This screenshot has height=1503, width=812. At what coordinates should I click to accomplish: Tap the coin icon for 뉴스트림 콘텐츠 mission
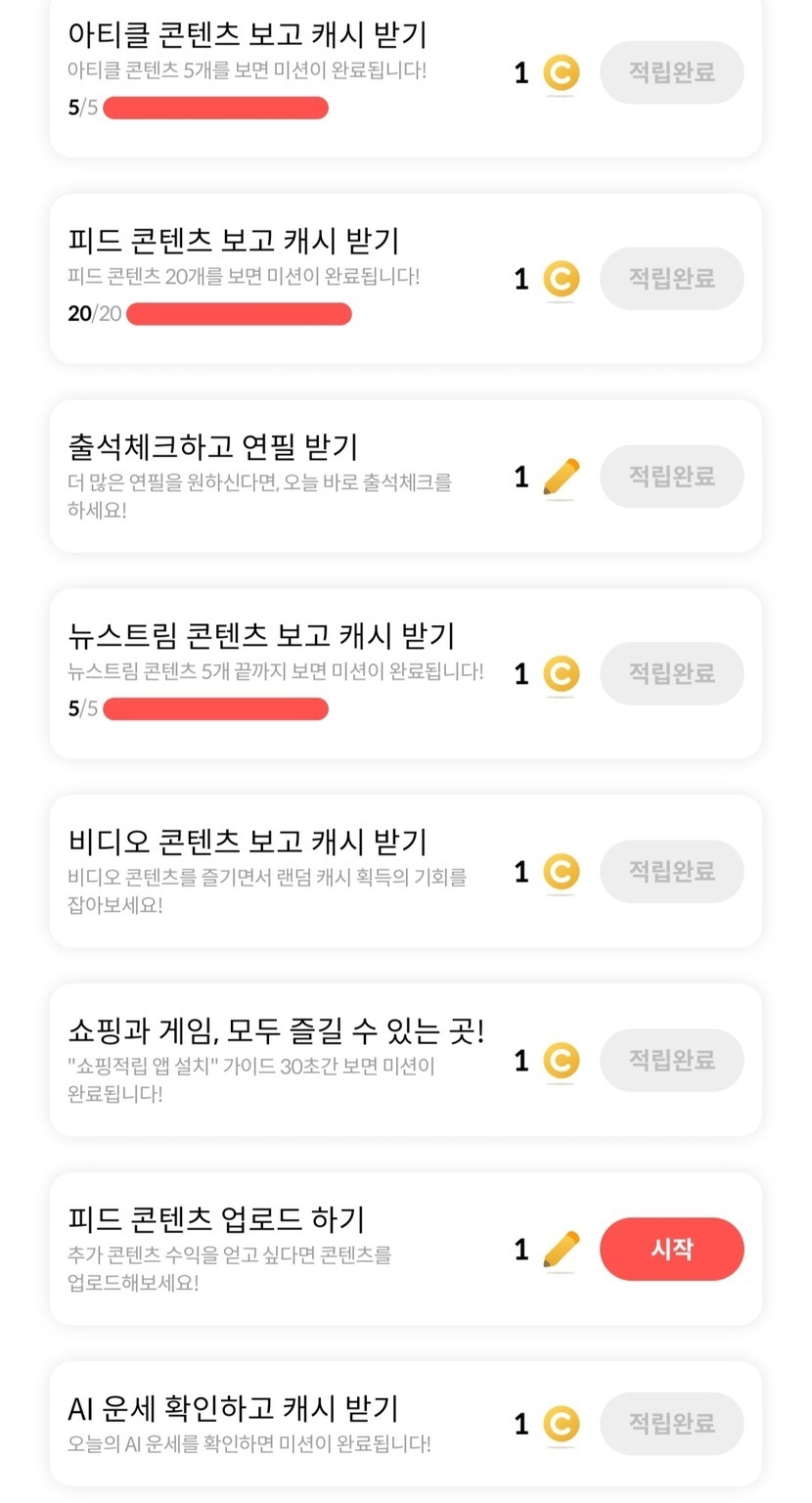[561, 674]
